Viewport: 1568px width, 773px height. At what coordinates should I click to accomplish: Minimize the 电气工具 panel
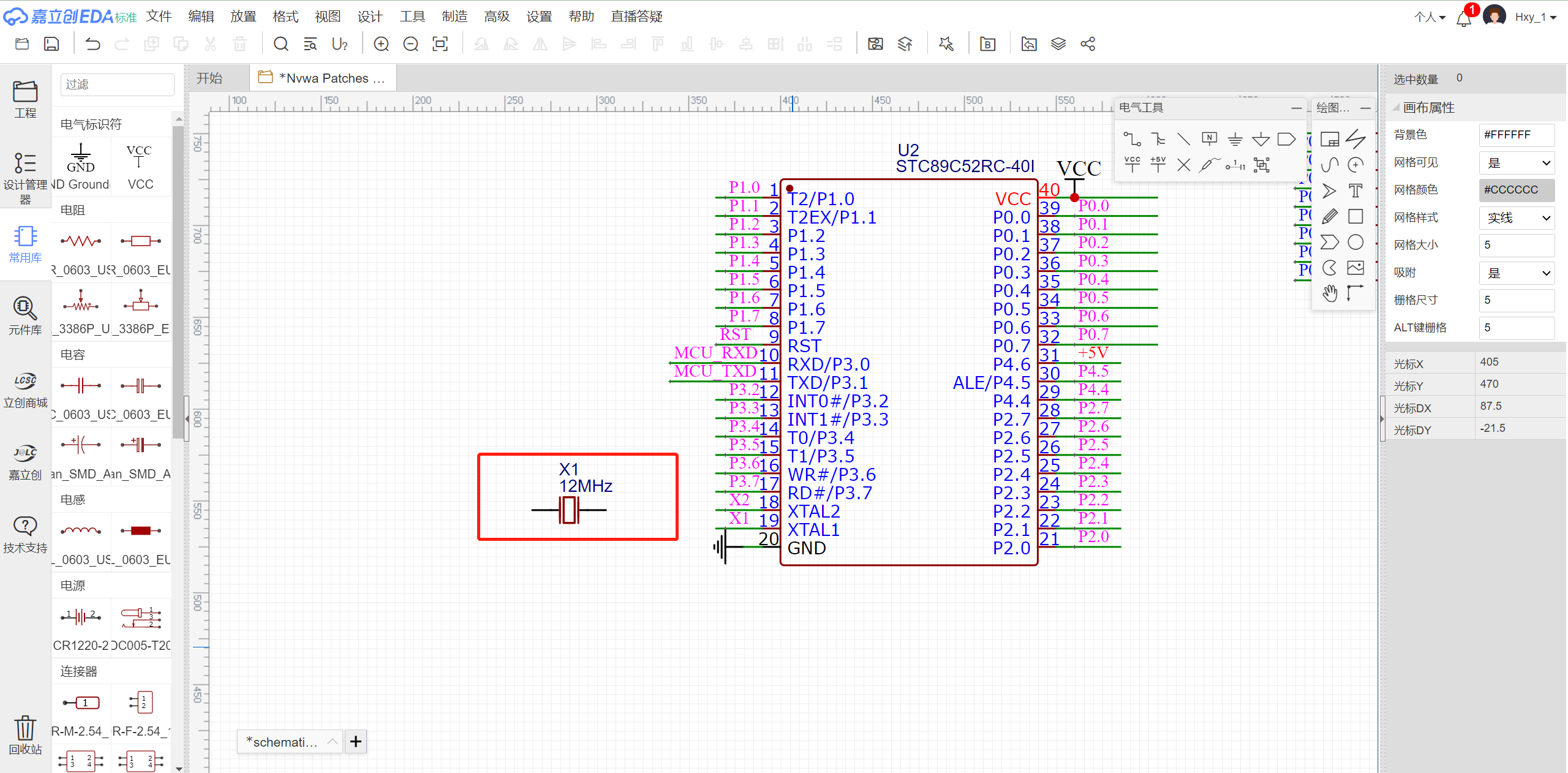(1296, 108)
